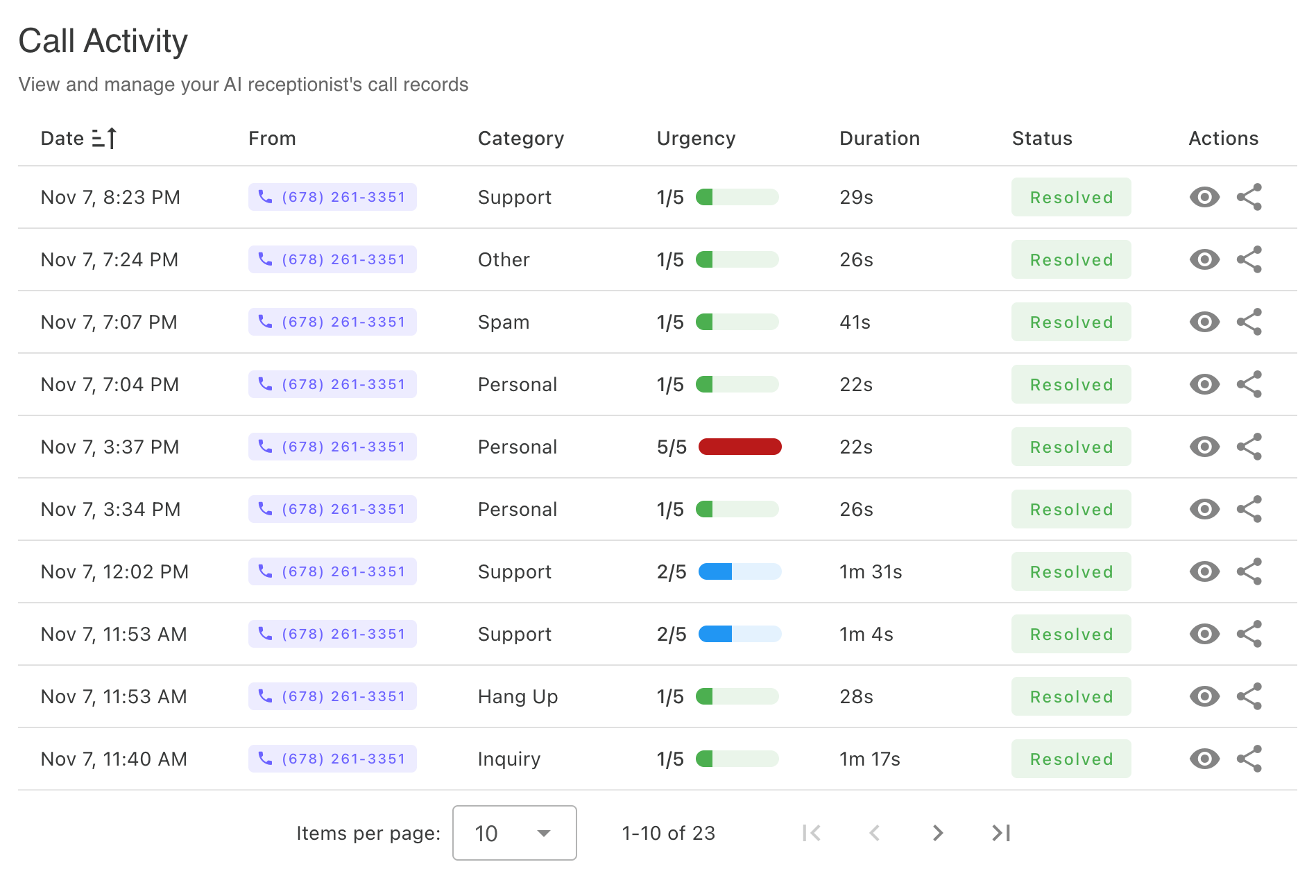Image resolution: width=1316 pixels, height=896 pixels.
Task: Share the Nov 7, 7:07 PM Spam call record
Action: [x=1249, y=322]
